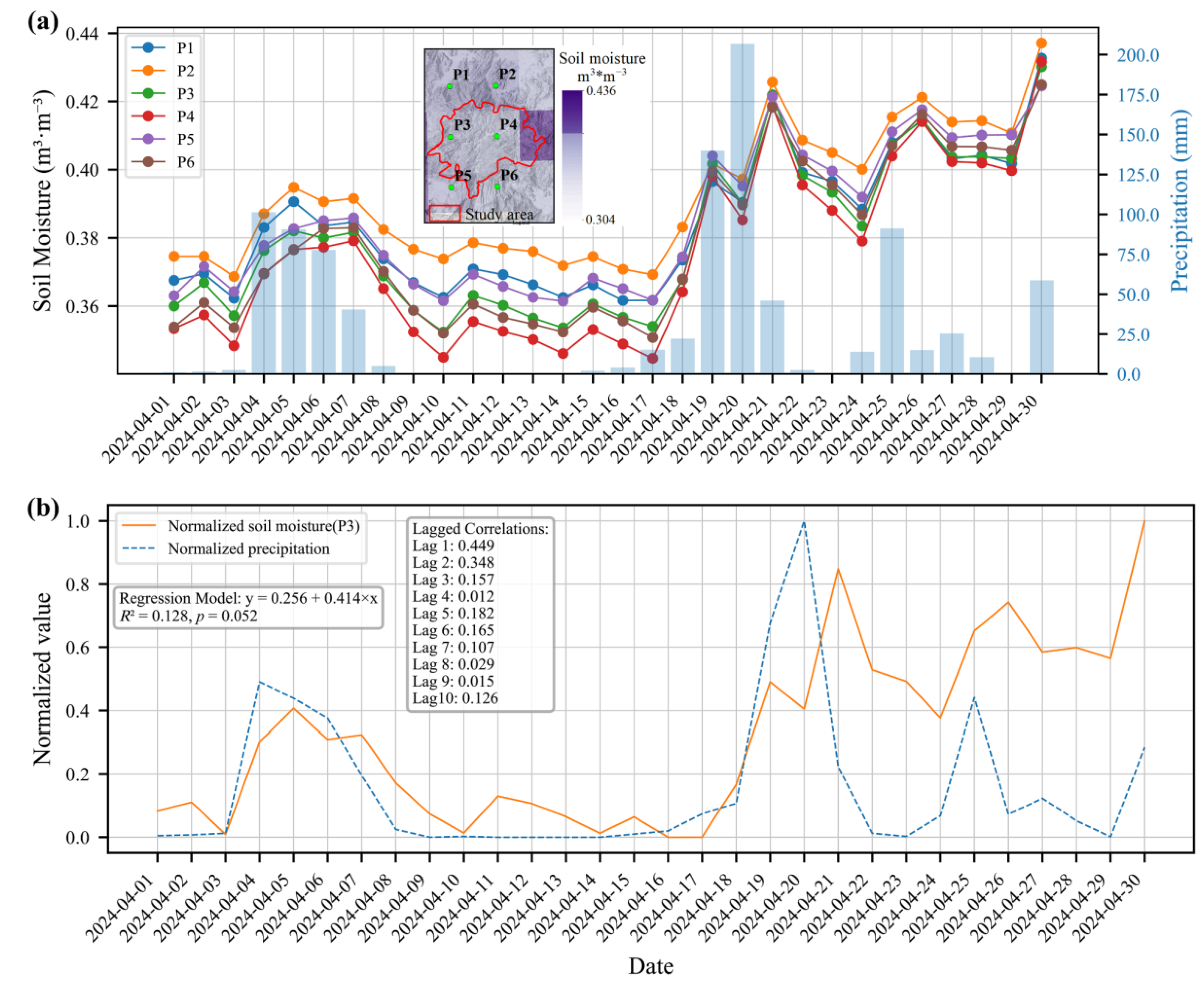This screenshot has width=1204, height=990.
Task: Click the inset study area map image
Action: (489, 136)
